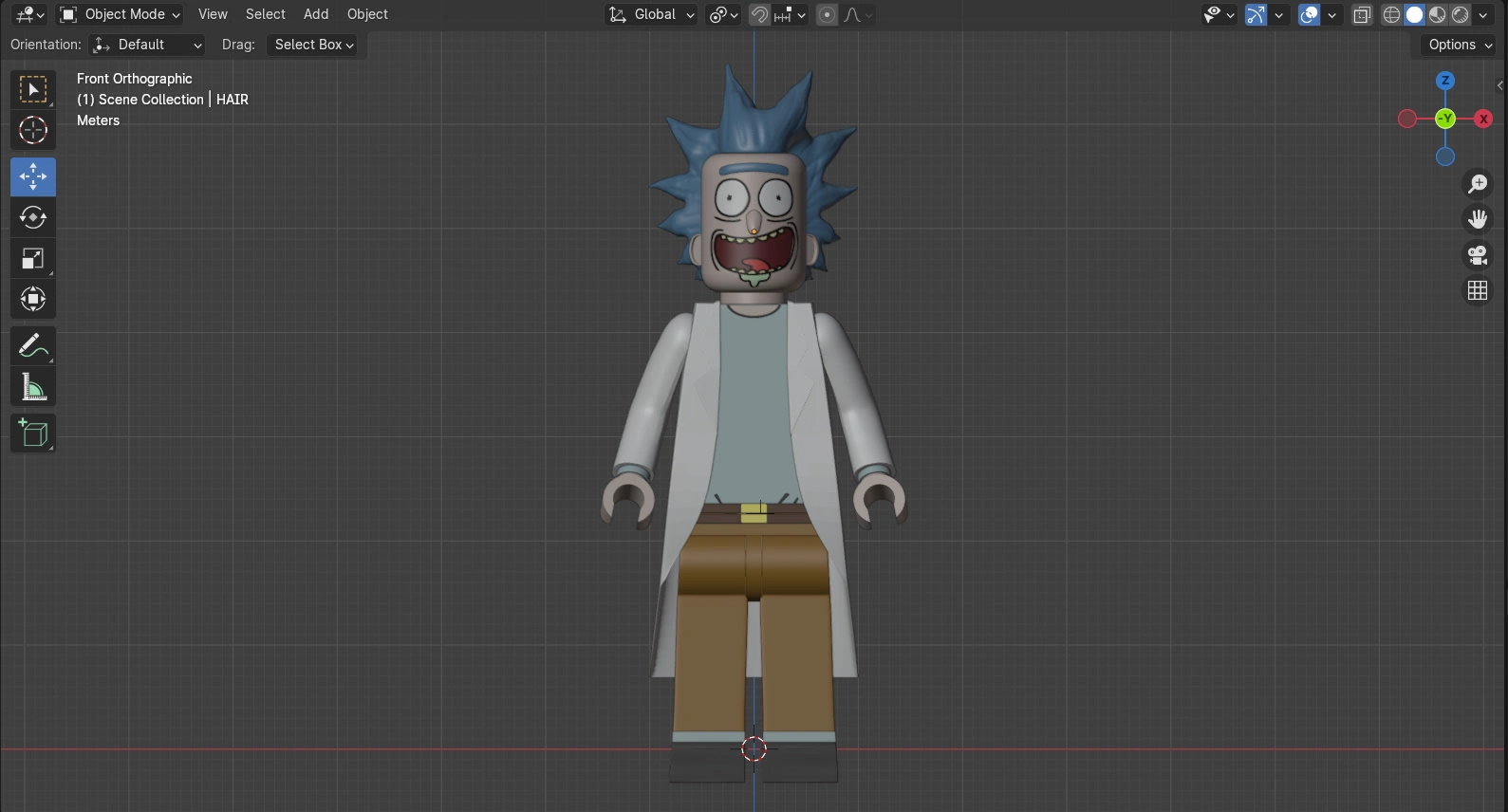This screenshot has height=812, width=1508.
Task: Choose the Scale tool
Action: [33, 259]
